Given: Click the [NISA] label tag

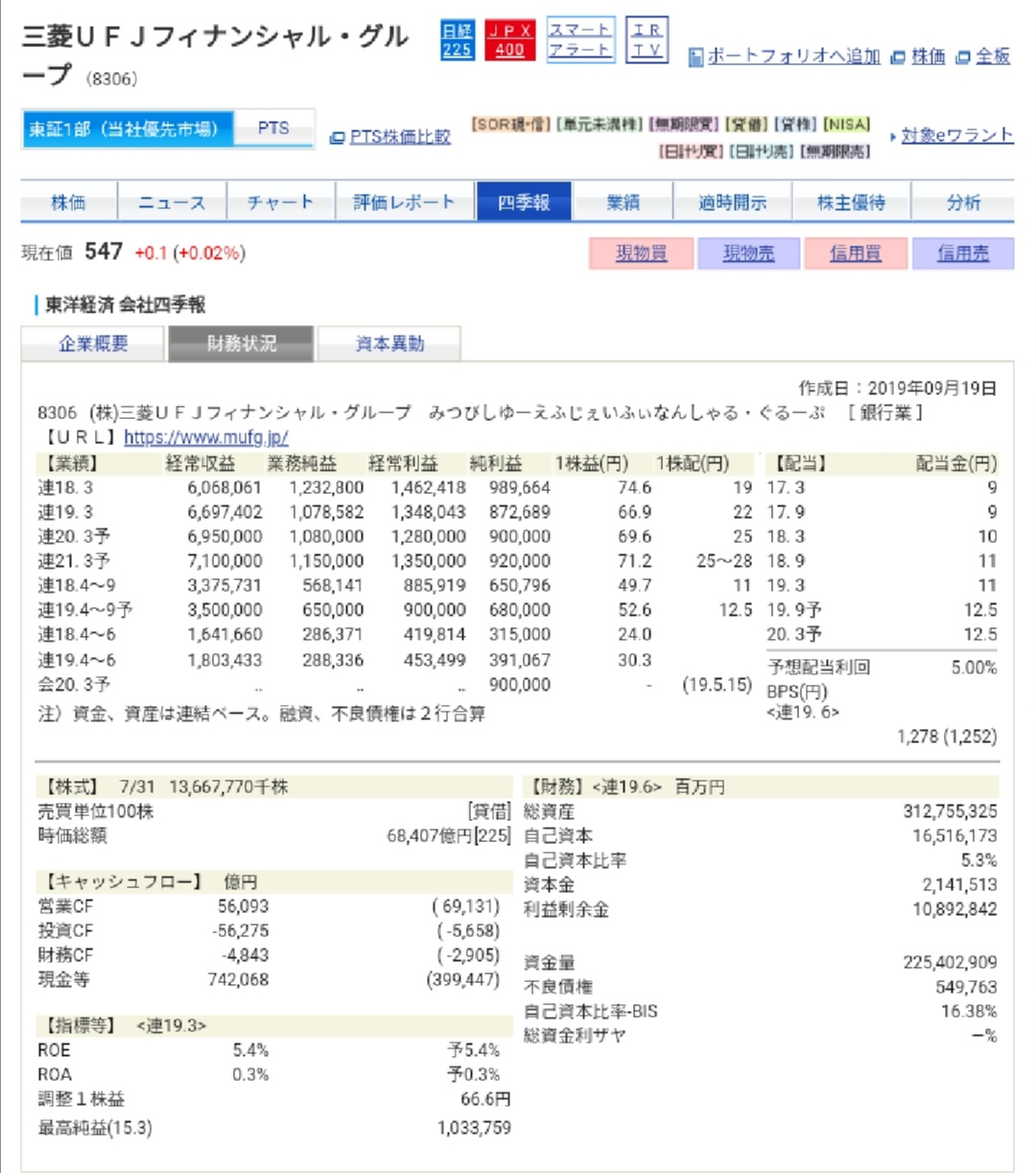Looking at the screenshot, I should tap(847, 125).
